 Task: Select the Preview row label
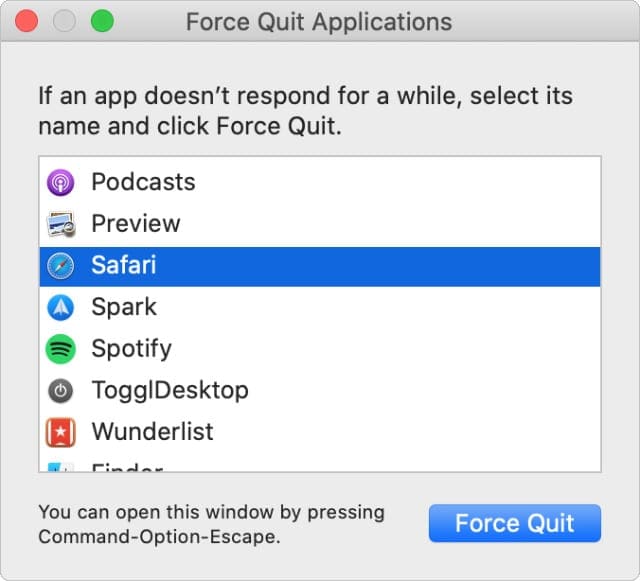point(136,224)
